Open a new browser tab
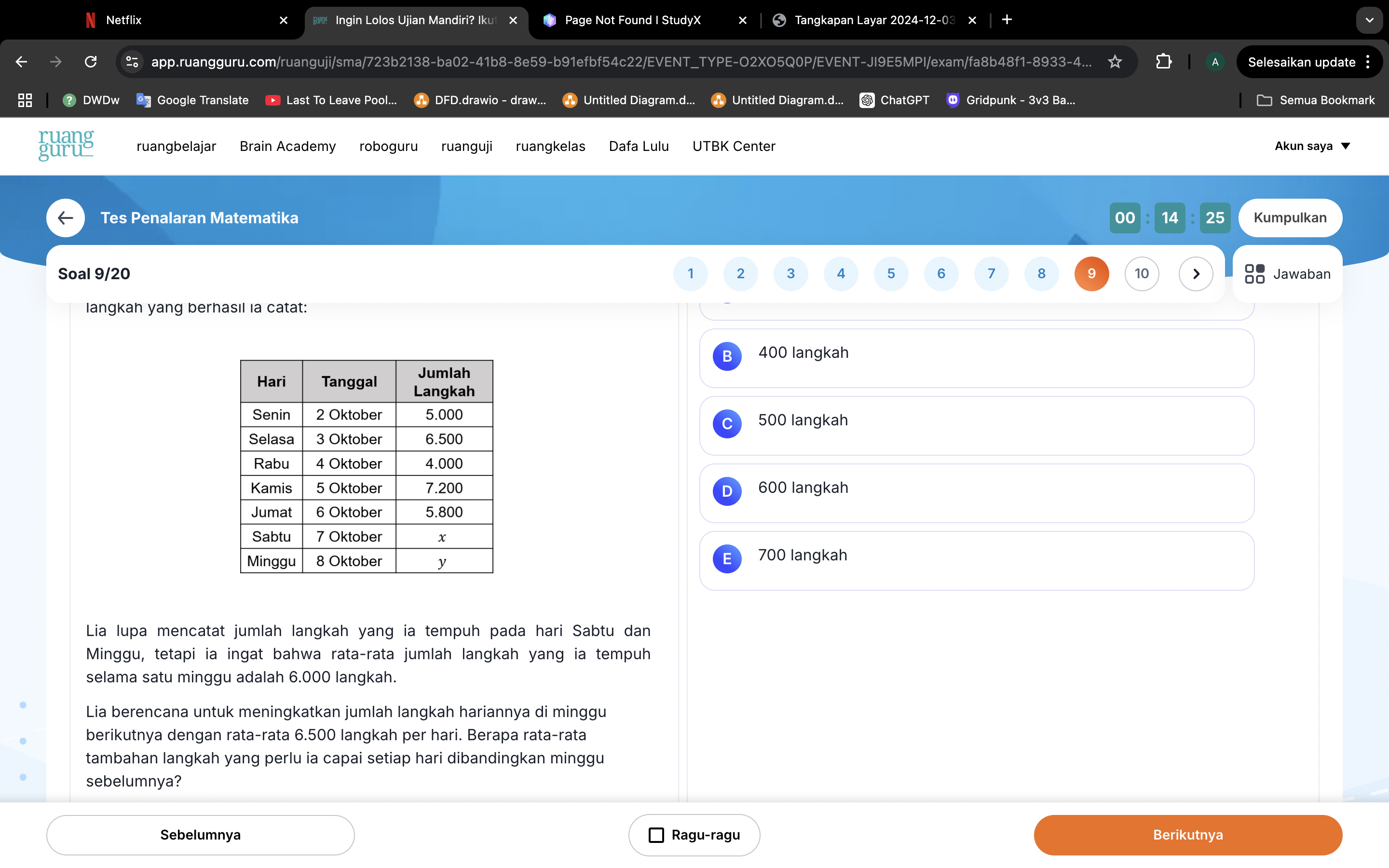 (x=1007, y=20)
